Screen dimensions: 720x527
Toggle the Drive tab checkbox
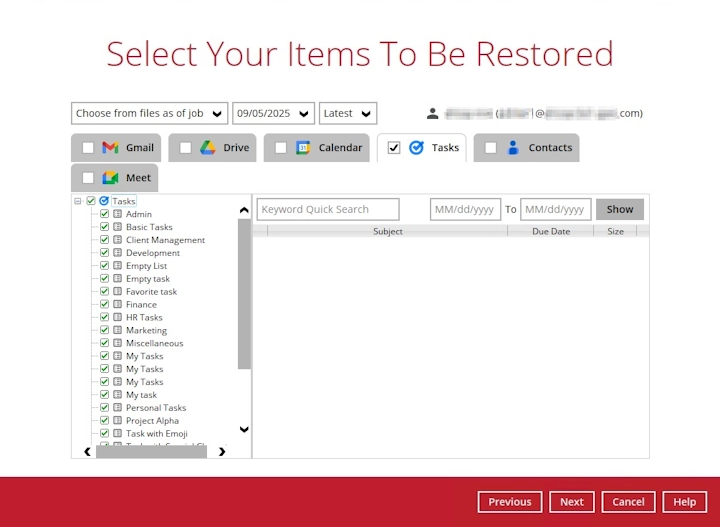pyautogui.click(x=185, y=148)
